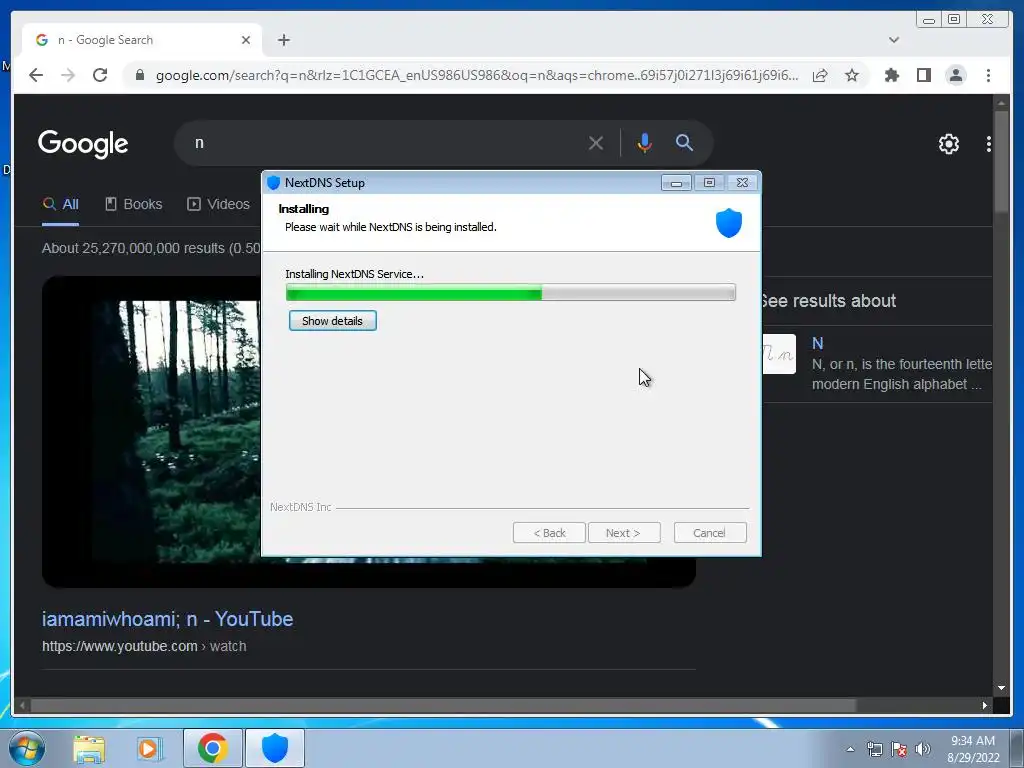The image size is (1024, 768).
Task: Click the horizontal scrollbar right arrow
Action: coord(985,705)
